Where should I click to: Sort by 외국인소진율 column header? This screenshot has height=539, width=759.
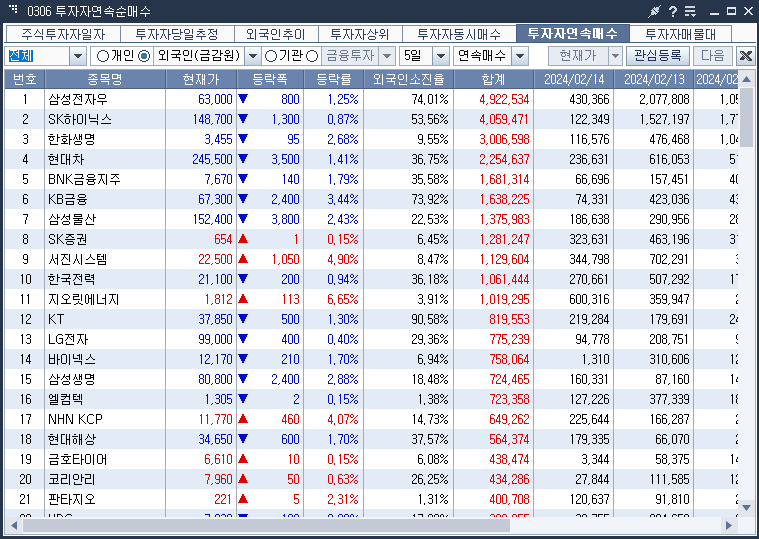[409, 79]
